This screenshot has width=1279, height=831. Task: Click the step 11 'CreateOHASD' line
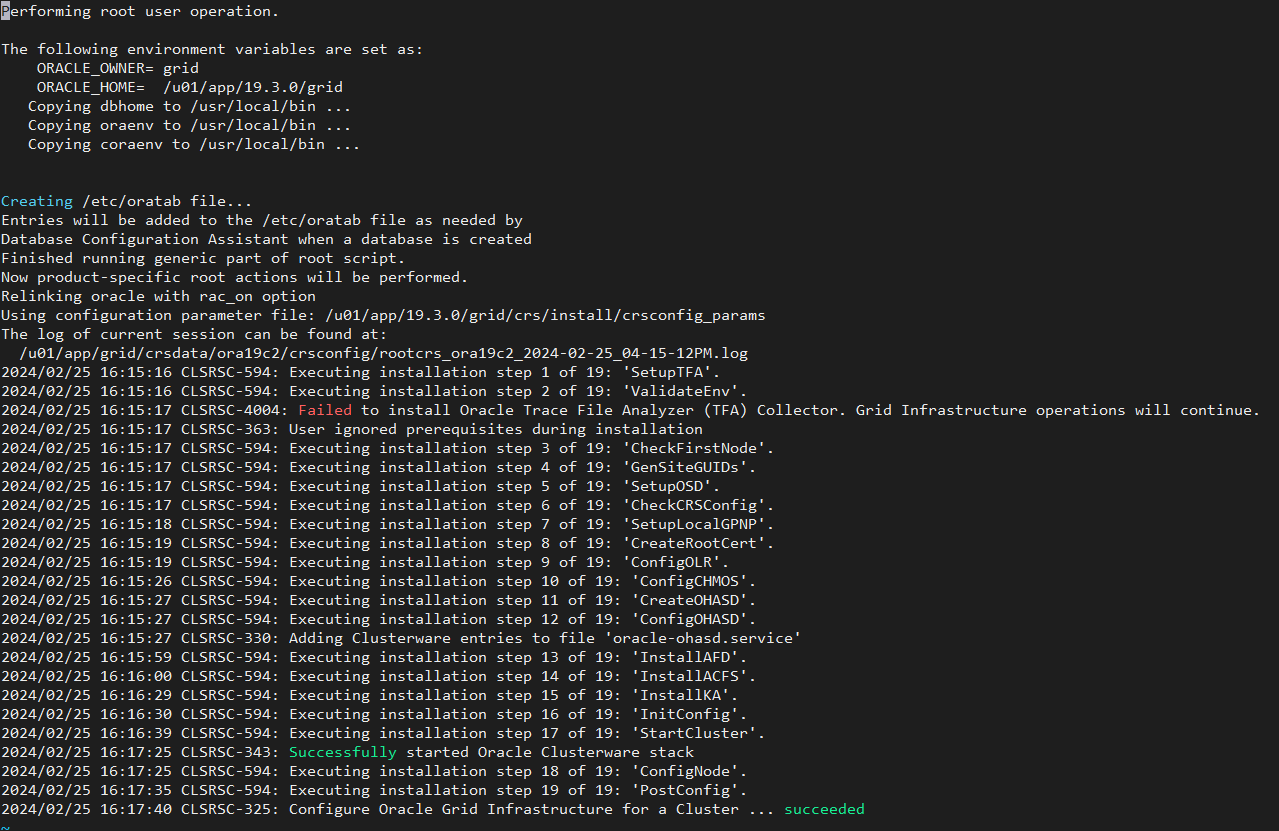[379, 600]
